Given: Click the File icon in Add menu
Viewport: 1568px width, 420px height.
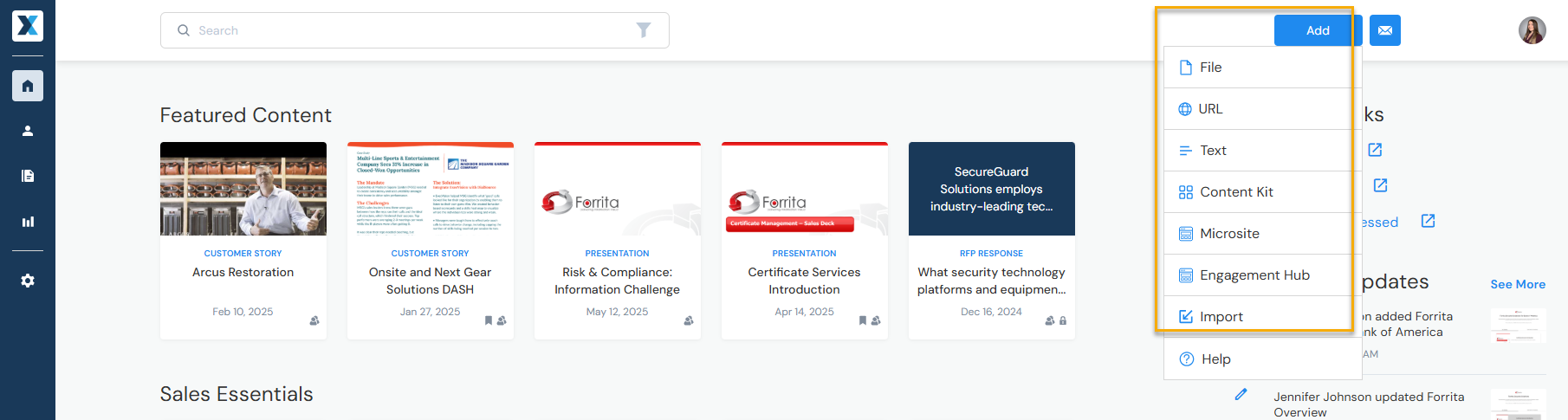Looking at the screenshot, I should click(x=1186, y=68).
